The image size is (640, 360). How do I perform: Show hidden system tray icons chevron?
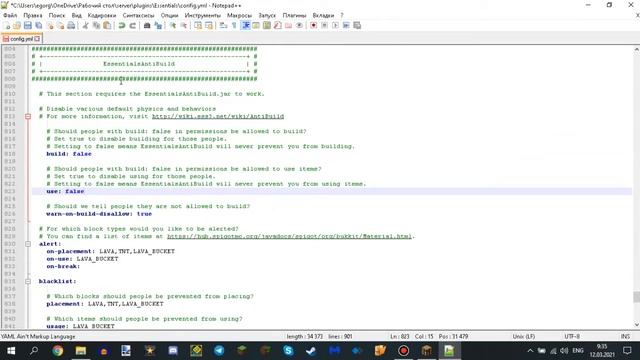pos(530,351)
